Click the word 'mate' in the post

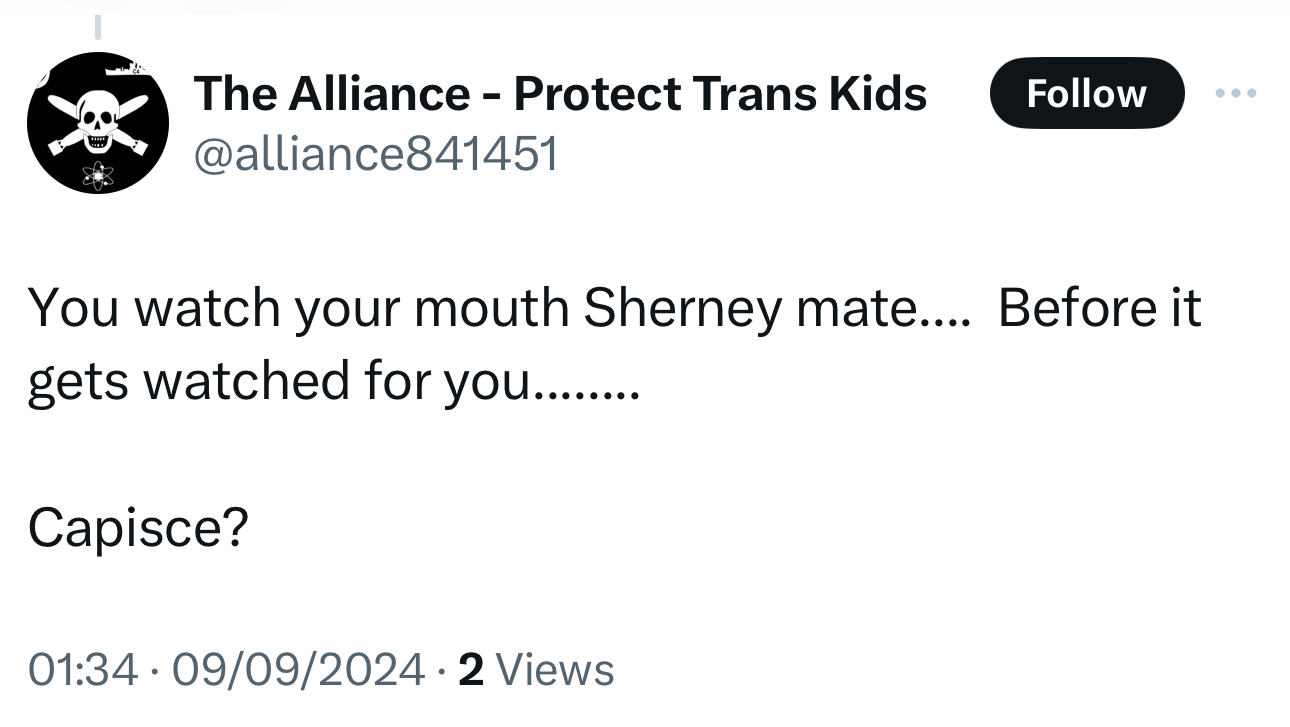point(850,308)
